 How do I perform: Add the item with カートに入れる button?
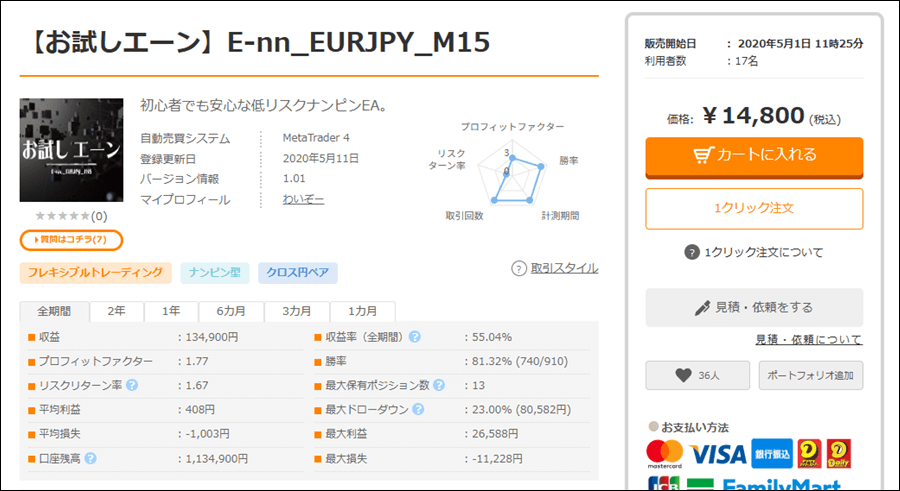click(754, 157)
